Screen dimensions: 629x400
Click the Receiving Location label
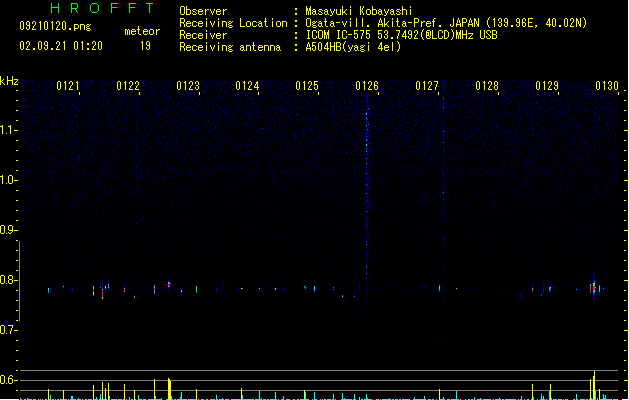[233, 23]
